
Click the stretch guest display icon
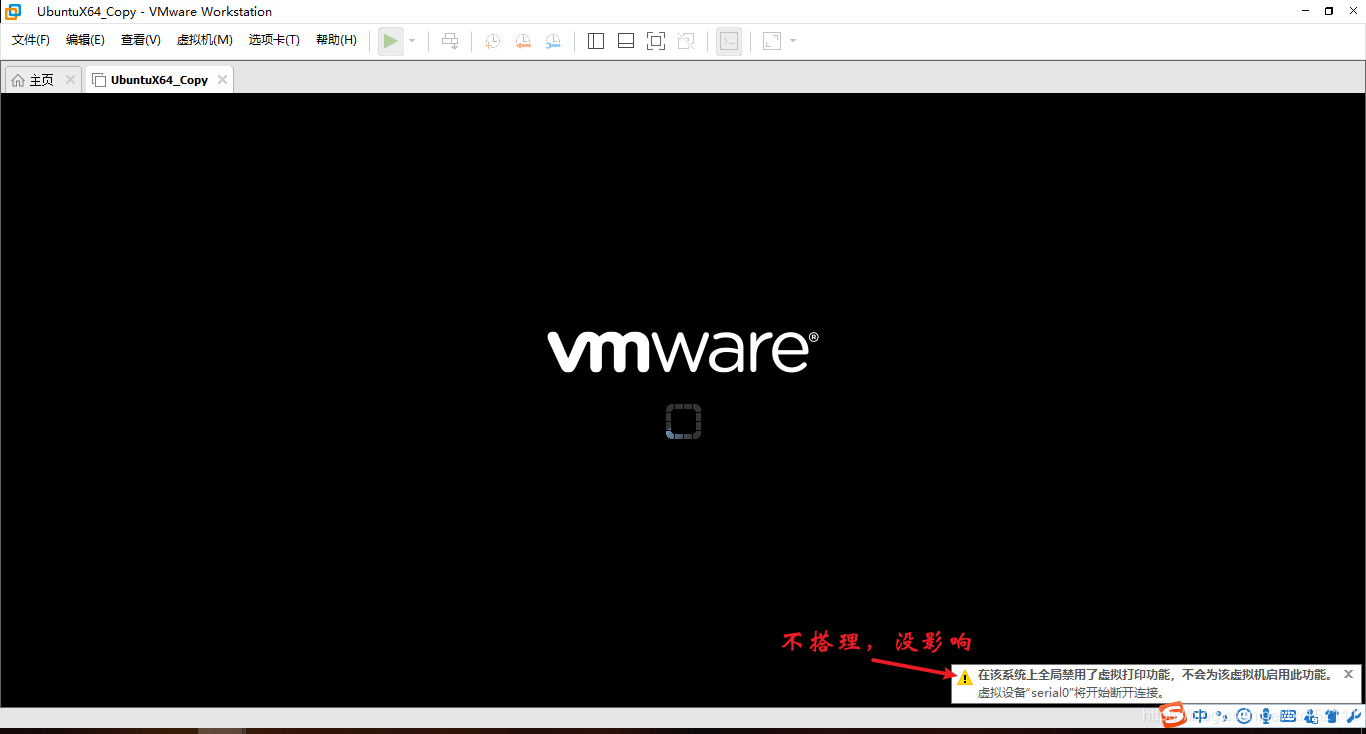tap(772, 41)
